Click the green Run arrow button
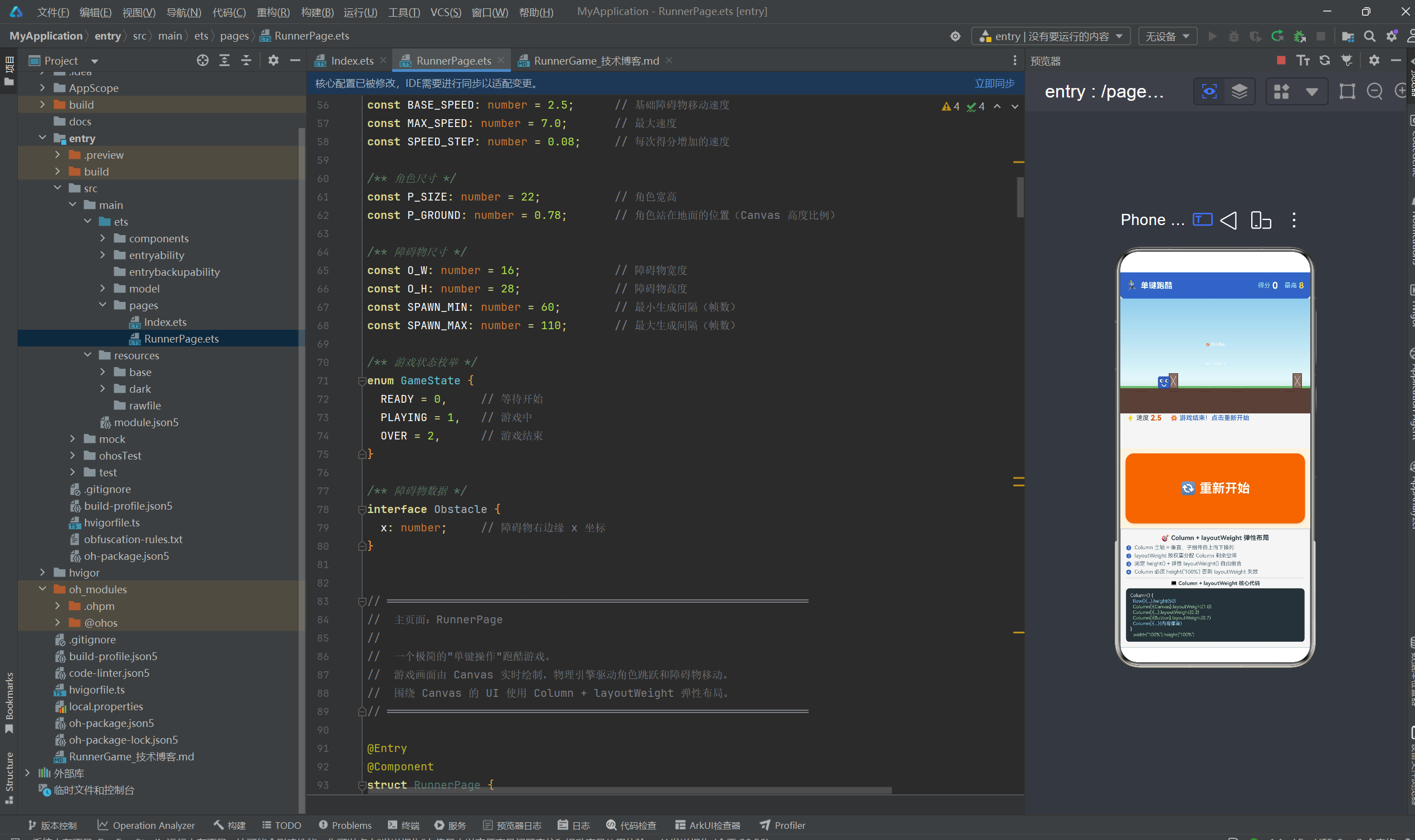Image resolution: width=1415 pixels, height=840 pixels. tap(1212, 36)
